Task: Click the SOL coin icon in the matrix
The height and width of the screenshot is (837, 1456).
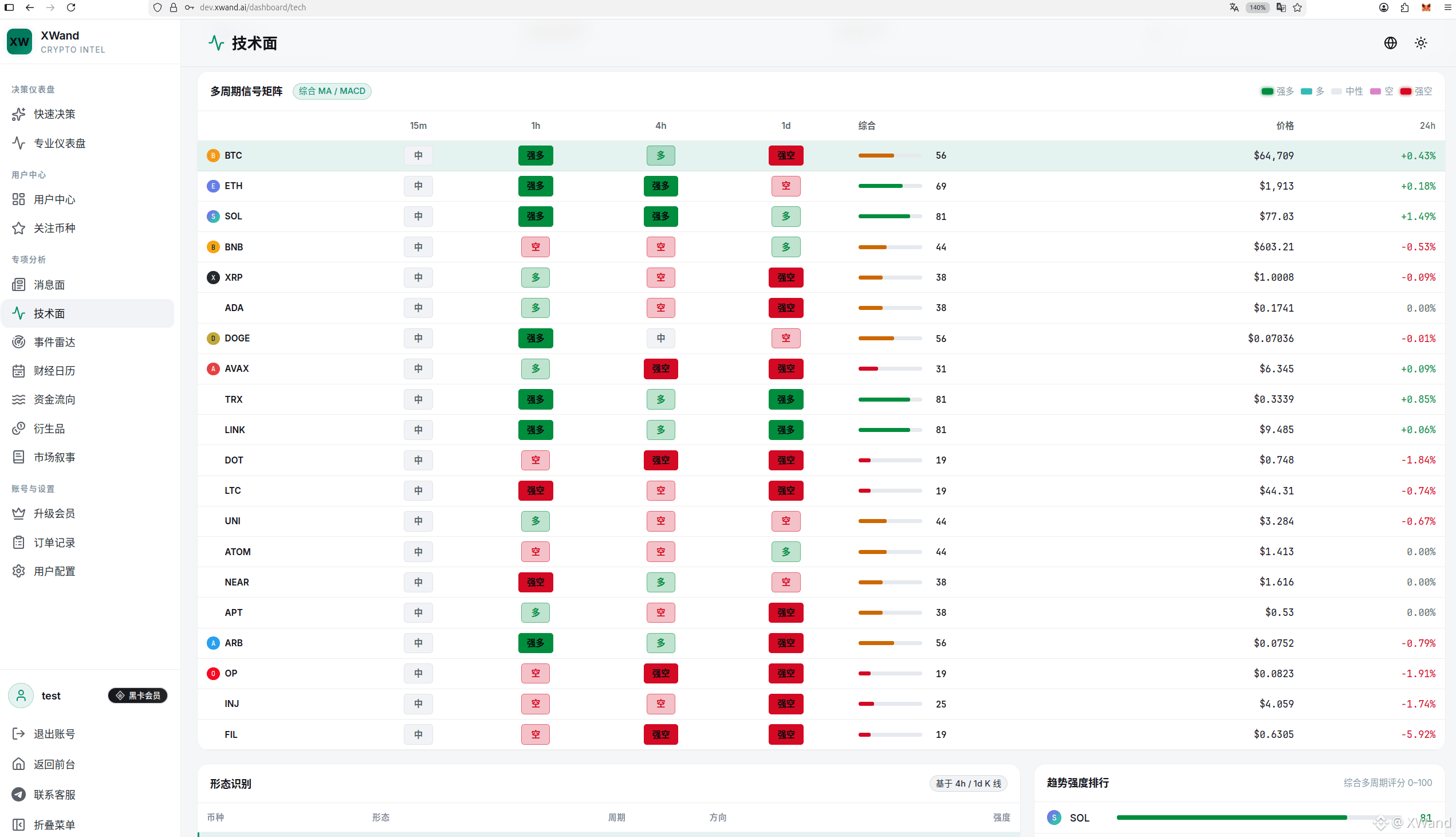Action: click(213, 216)
